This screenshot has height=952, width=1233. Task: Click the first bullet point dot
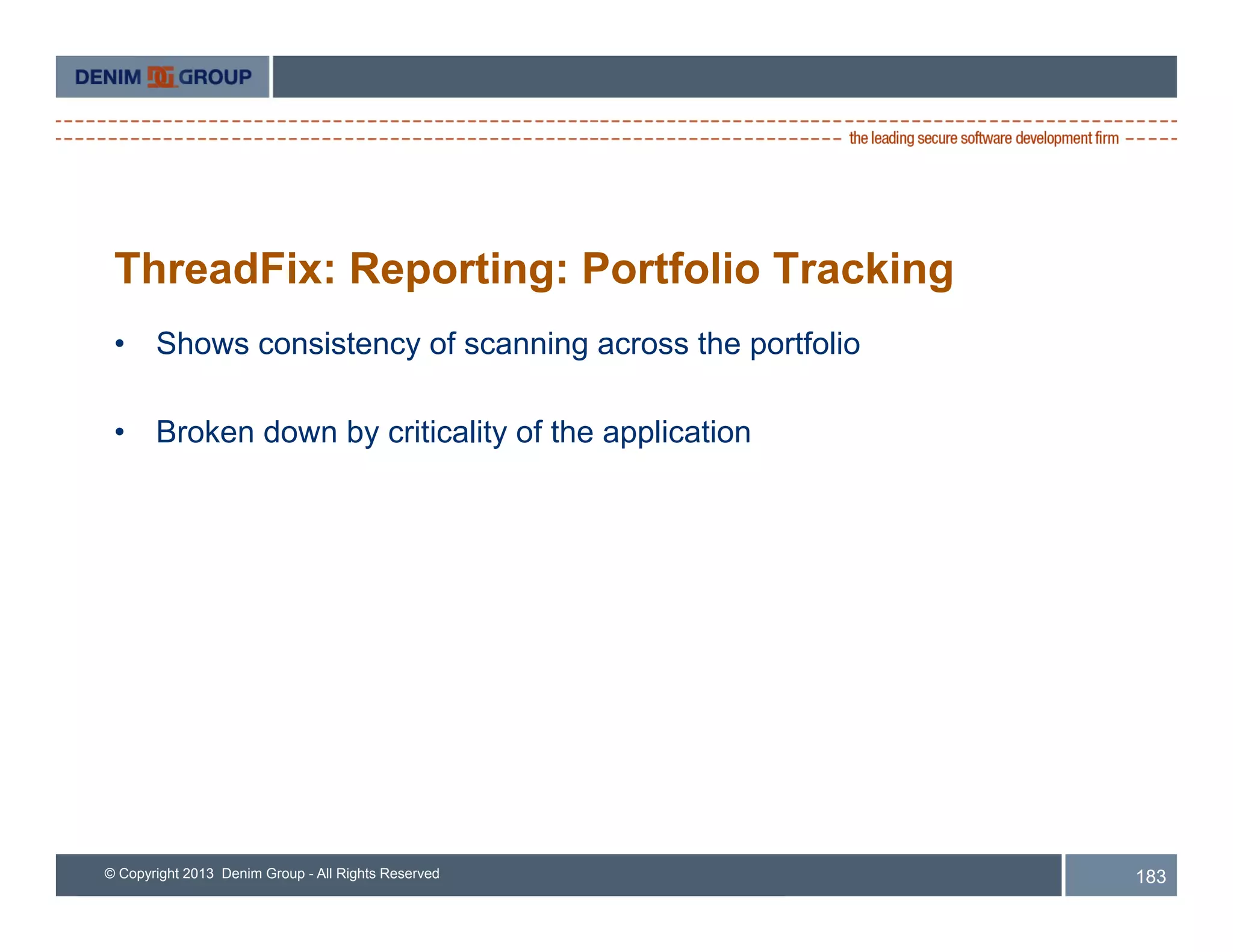click(120, 344)
